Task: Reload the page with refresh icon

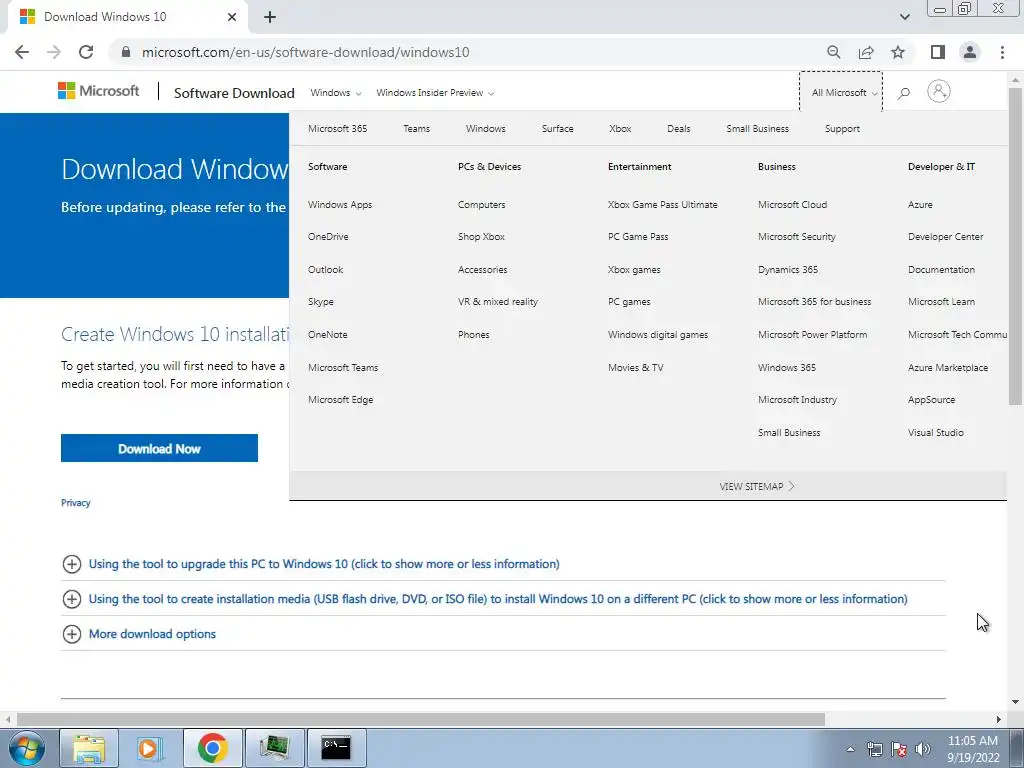Action: [86, 52]
